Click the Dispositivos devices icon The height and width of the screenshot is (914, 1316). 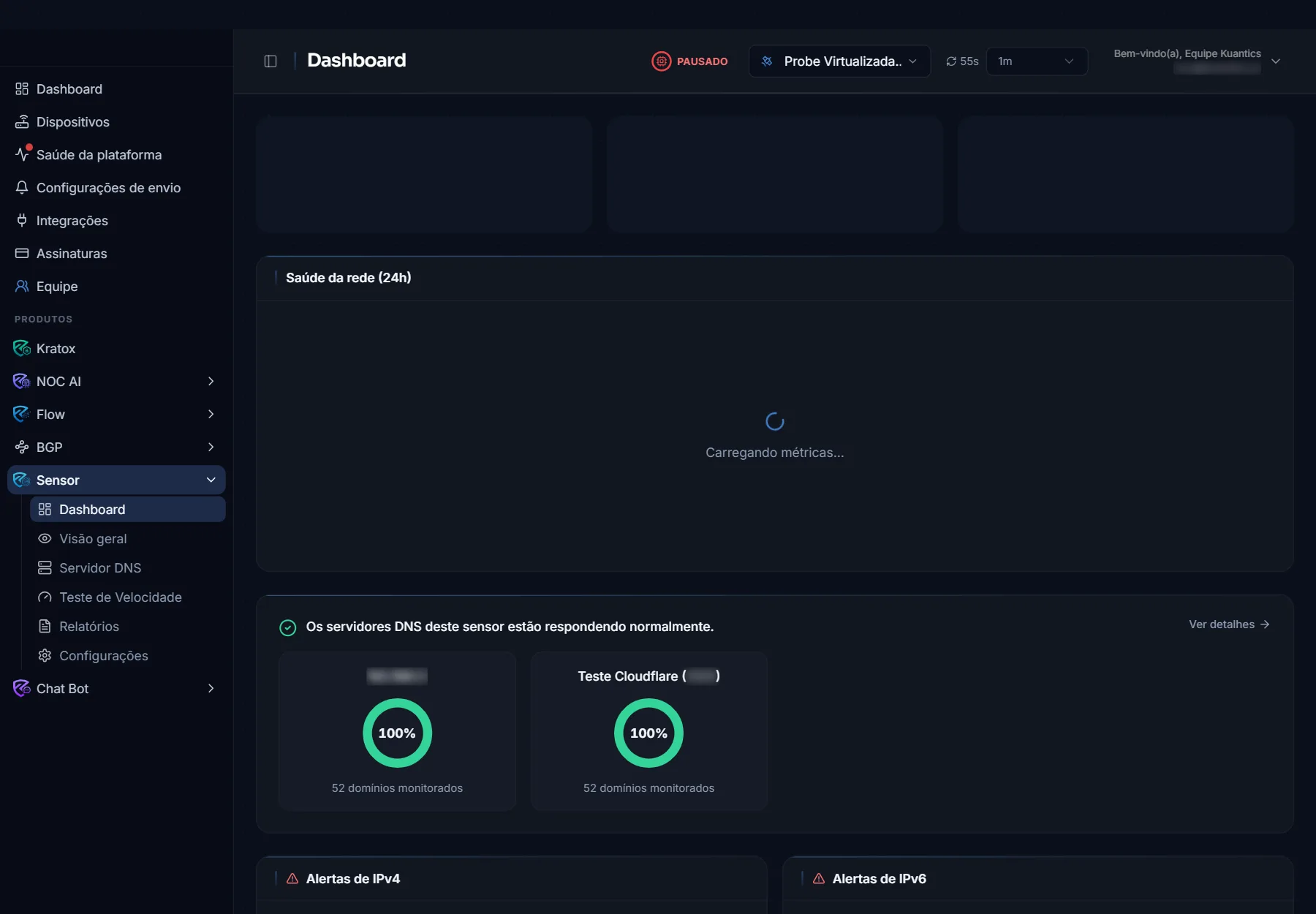pos(22,122)
